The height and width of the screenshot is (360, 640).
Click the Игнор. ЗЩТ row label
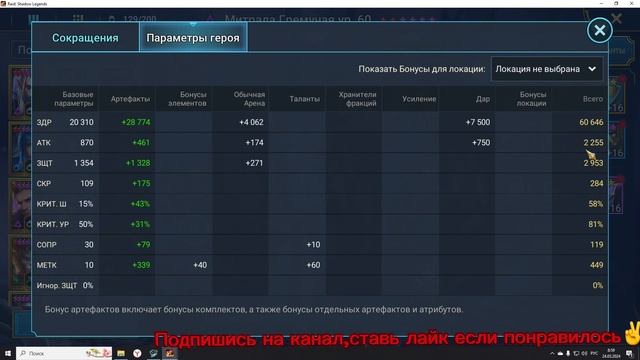click(x=57, y=285)
